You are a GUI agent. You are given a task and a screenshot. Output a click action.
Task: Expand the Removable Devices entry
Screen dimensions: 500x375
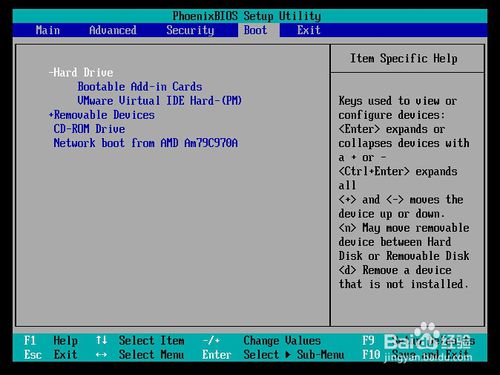[x=102, y=115]
